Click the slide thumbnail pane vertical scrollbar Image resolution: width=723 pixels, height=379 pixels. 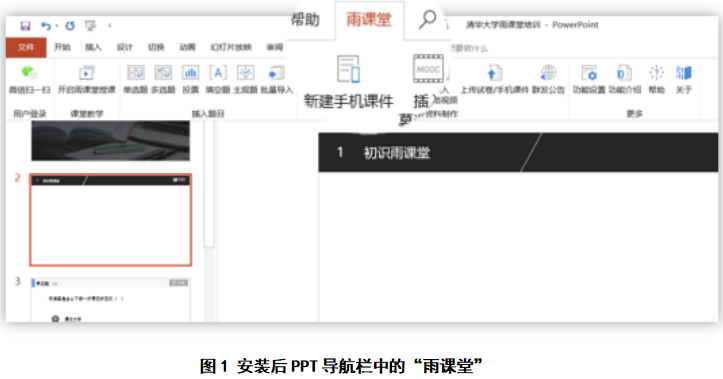tap(209, 184)
